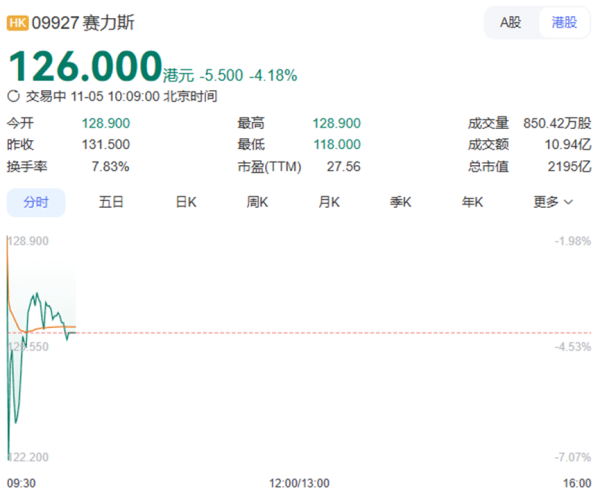Click the 港元 currency label
Viewport: 600px width, 495px height.
(x=179, y=76)
